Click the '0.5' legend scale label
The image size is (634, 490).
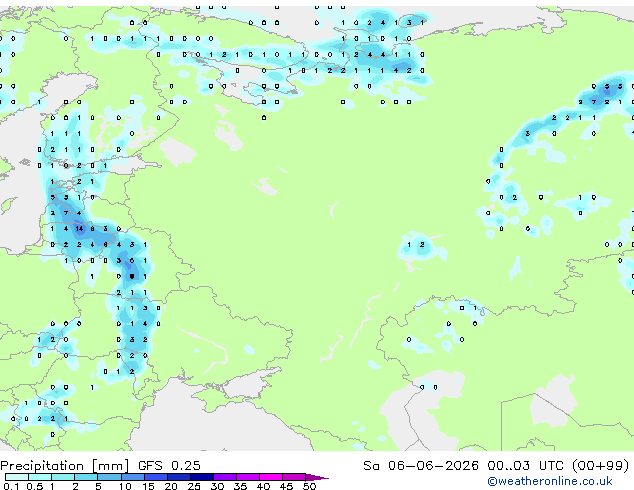tap(35, 486)
